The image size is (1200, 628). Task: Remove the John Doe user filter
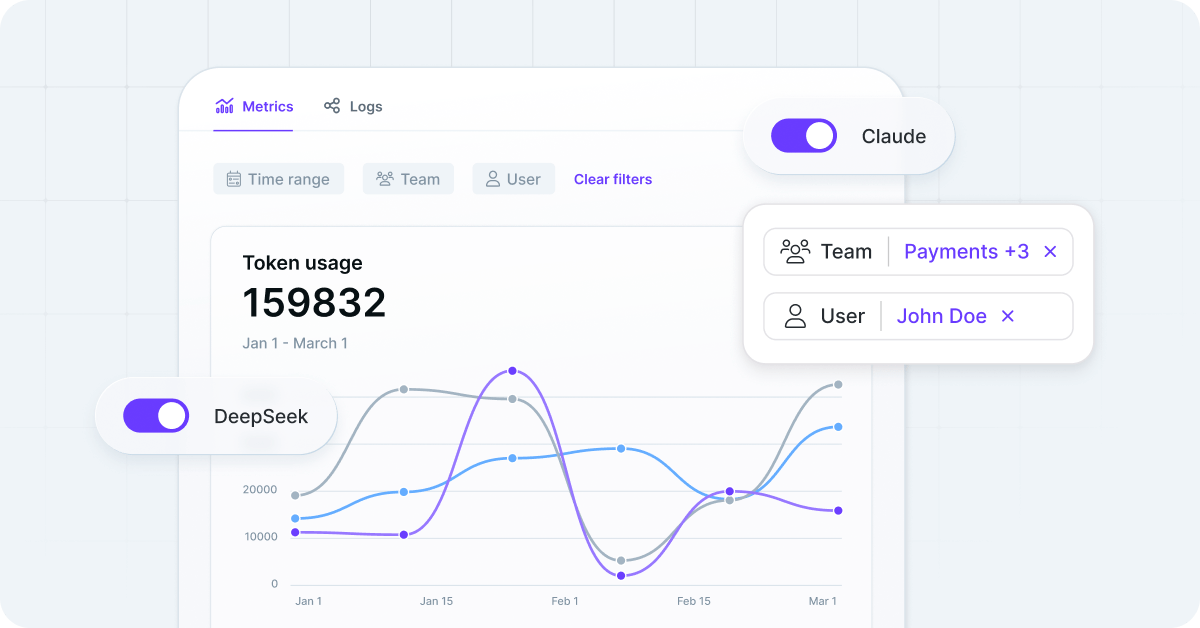click(1007, 316)
